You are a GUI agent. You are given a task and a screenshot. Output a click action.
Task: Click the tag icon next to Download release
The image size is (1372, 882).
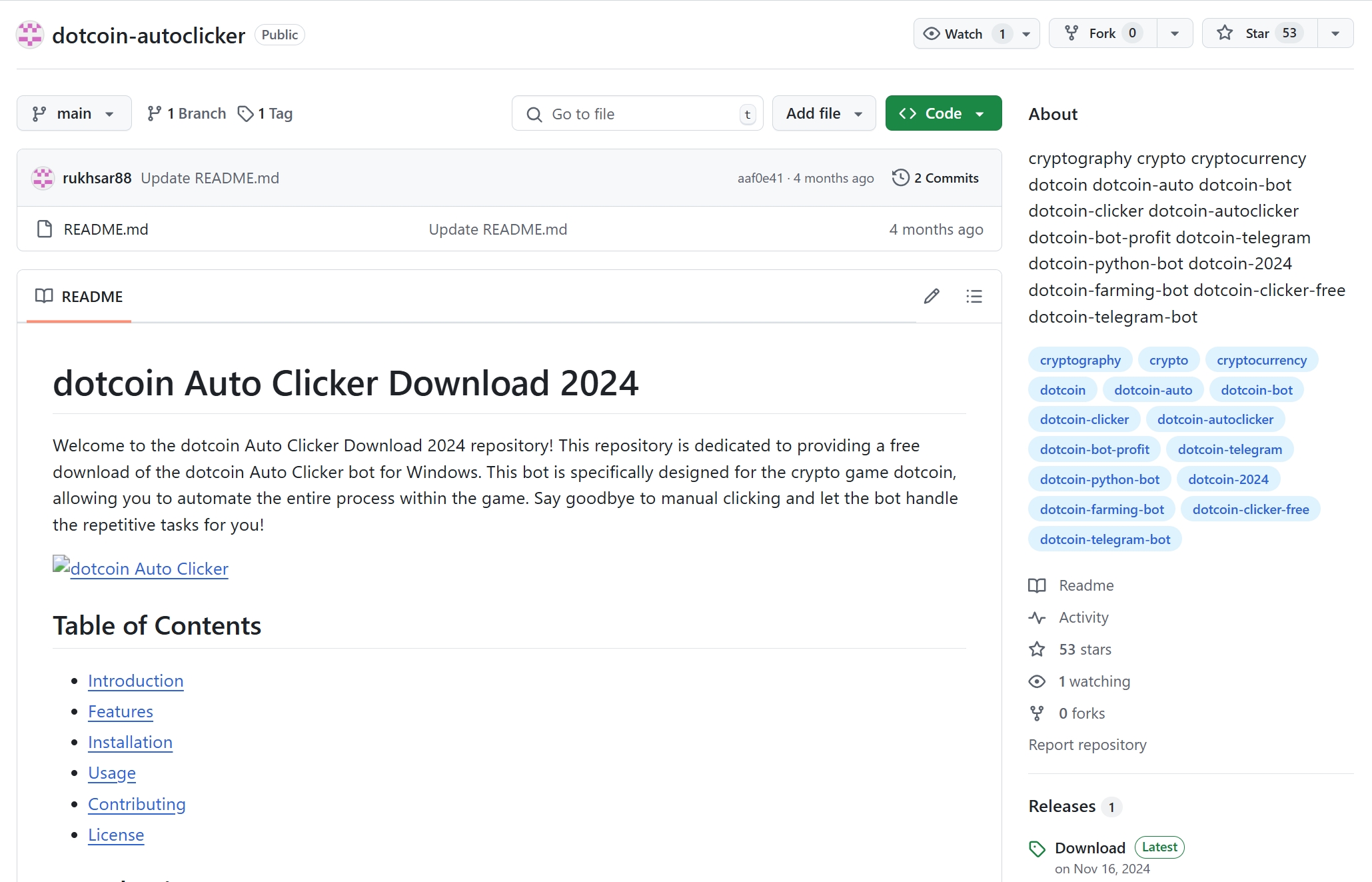click(1037, 849)
